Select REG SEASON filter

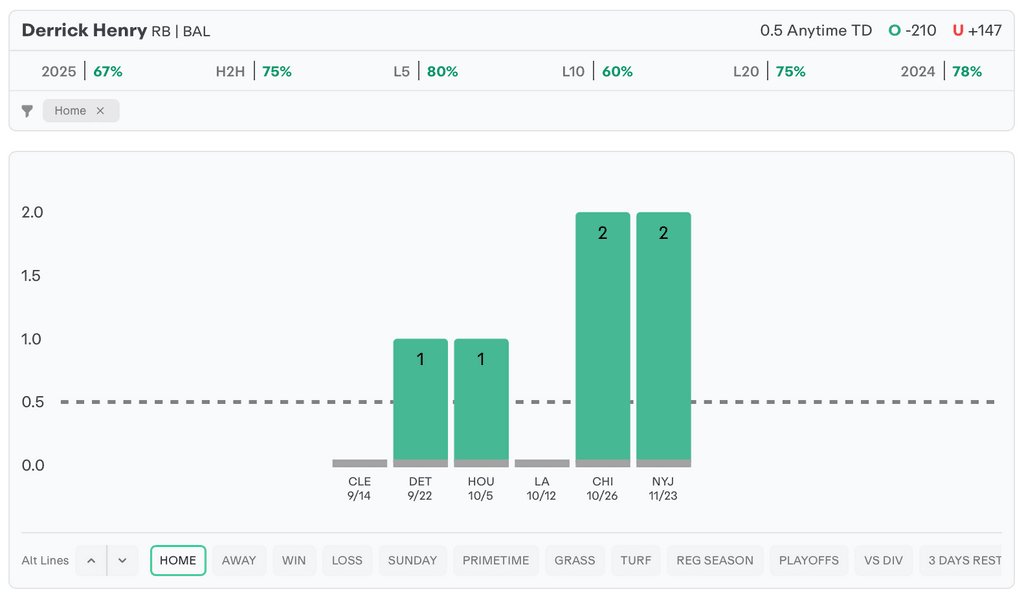tap(715, 561)
